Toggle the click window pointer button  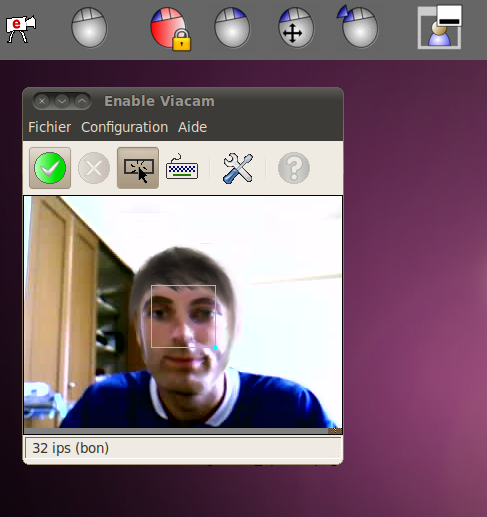pyautogui.click(x=138, y=168)
